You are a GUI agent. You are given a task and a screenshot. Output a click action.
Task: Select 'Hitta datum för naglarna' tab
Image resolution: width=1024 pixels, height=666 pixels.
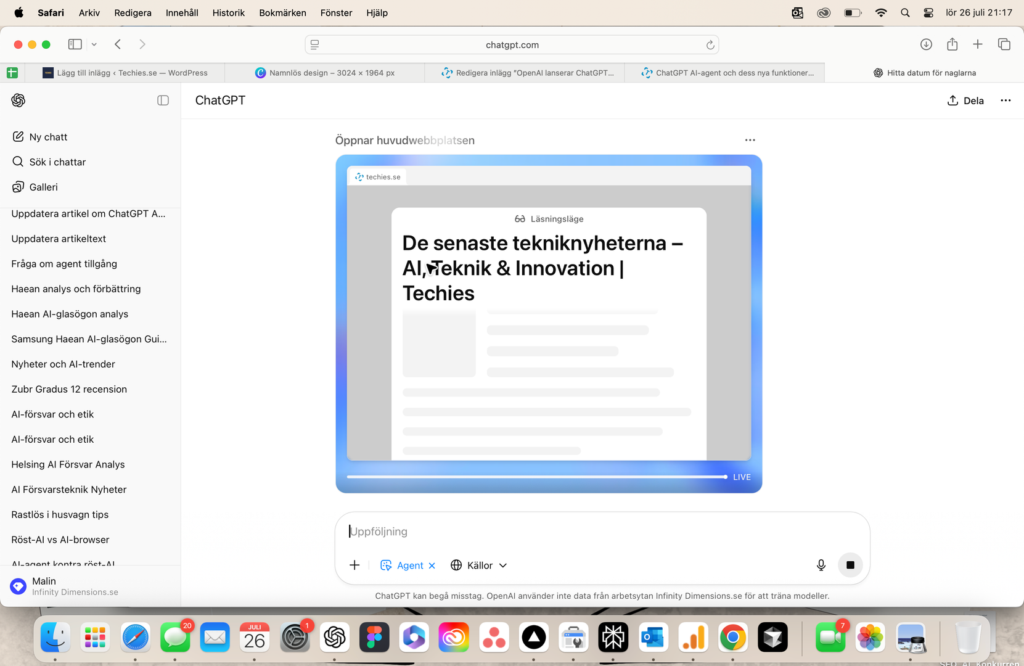point(924,73)
